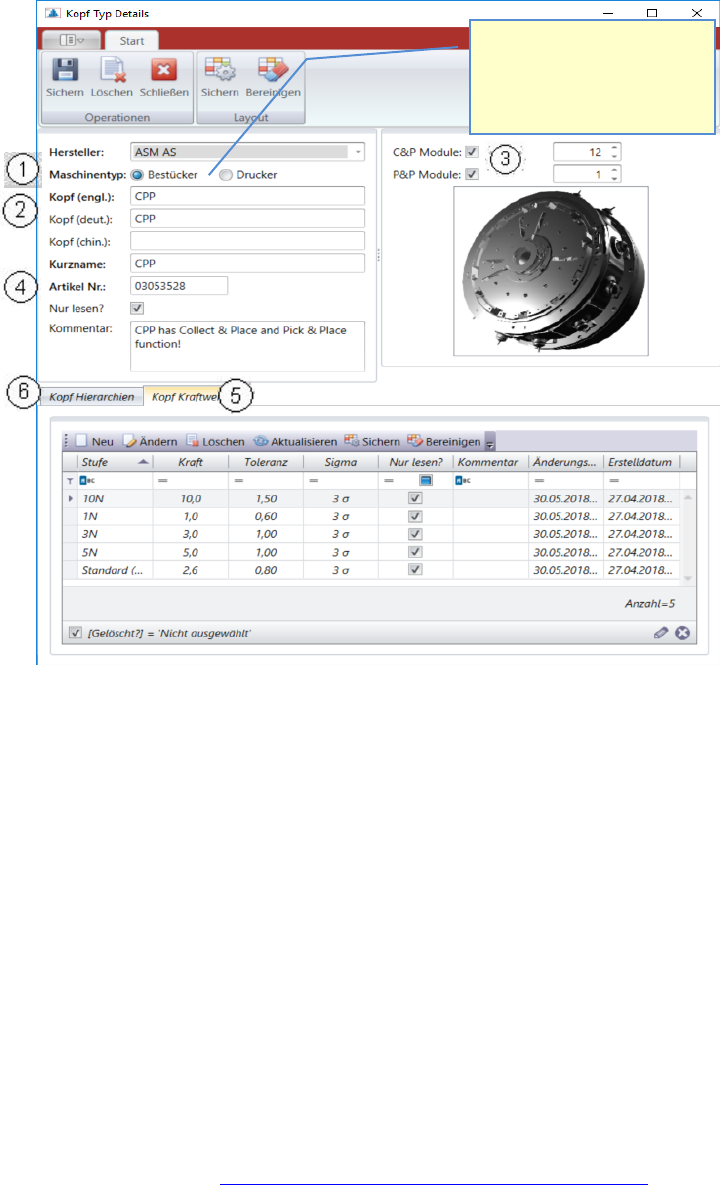Decrease the C&P Module count stepper
The image size is (720, 1185).
click(x=614, y=156)
